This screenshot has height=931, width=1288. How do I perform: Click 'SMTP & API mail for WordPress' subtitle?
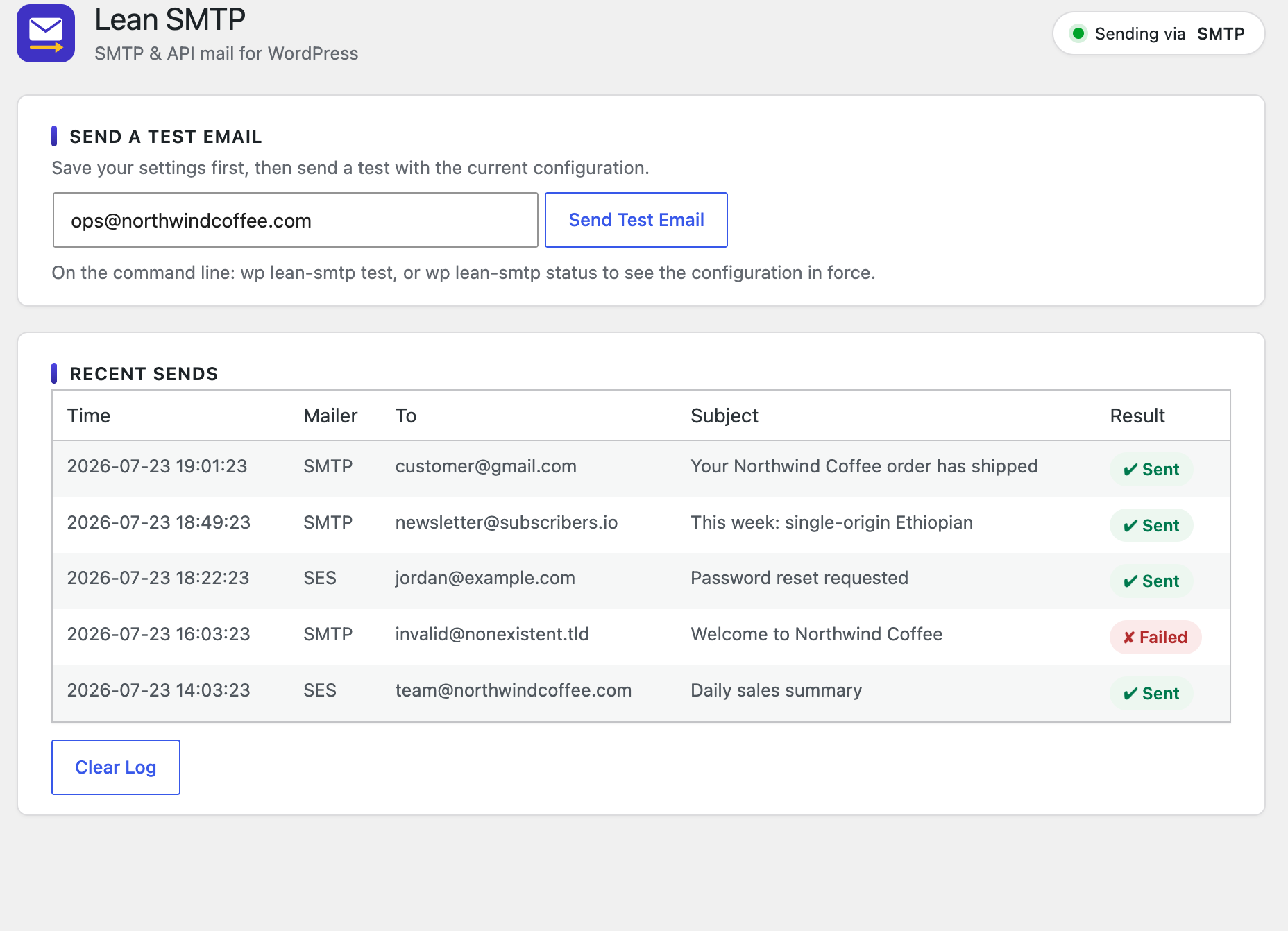[226, 53]
